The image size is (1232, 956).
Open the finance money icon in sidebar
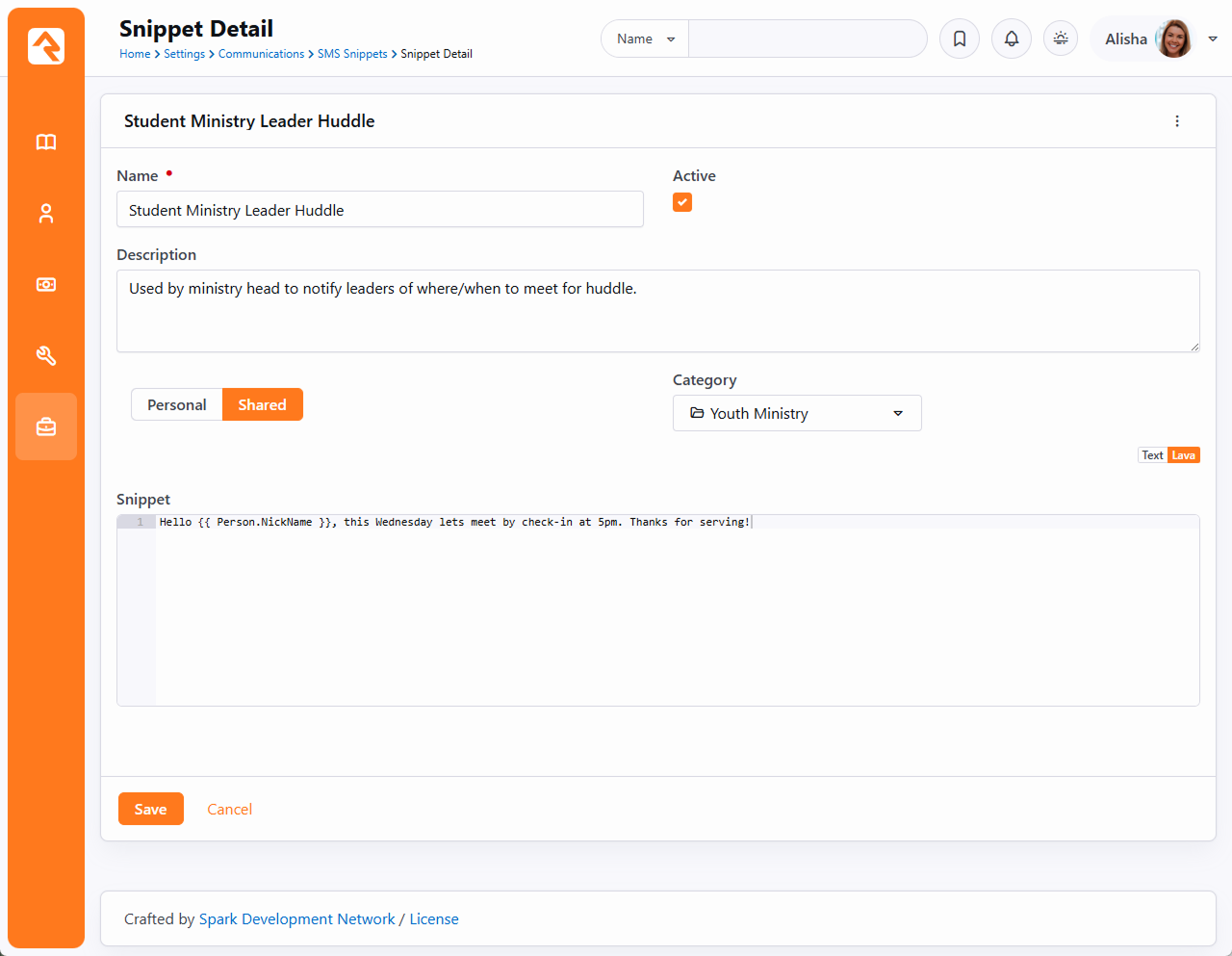click(46, 285)
